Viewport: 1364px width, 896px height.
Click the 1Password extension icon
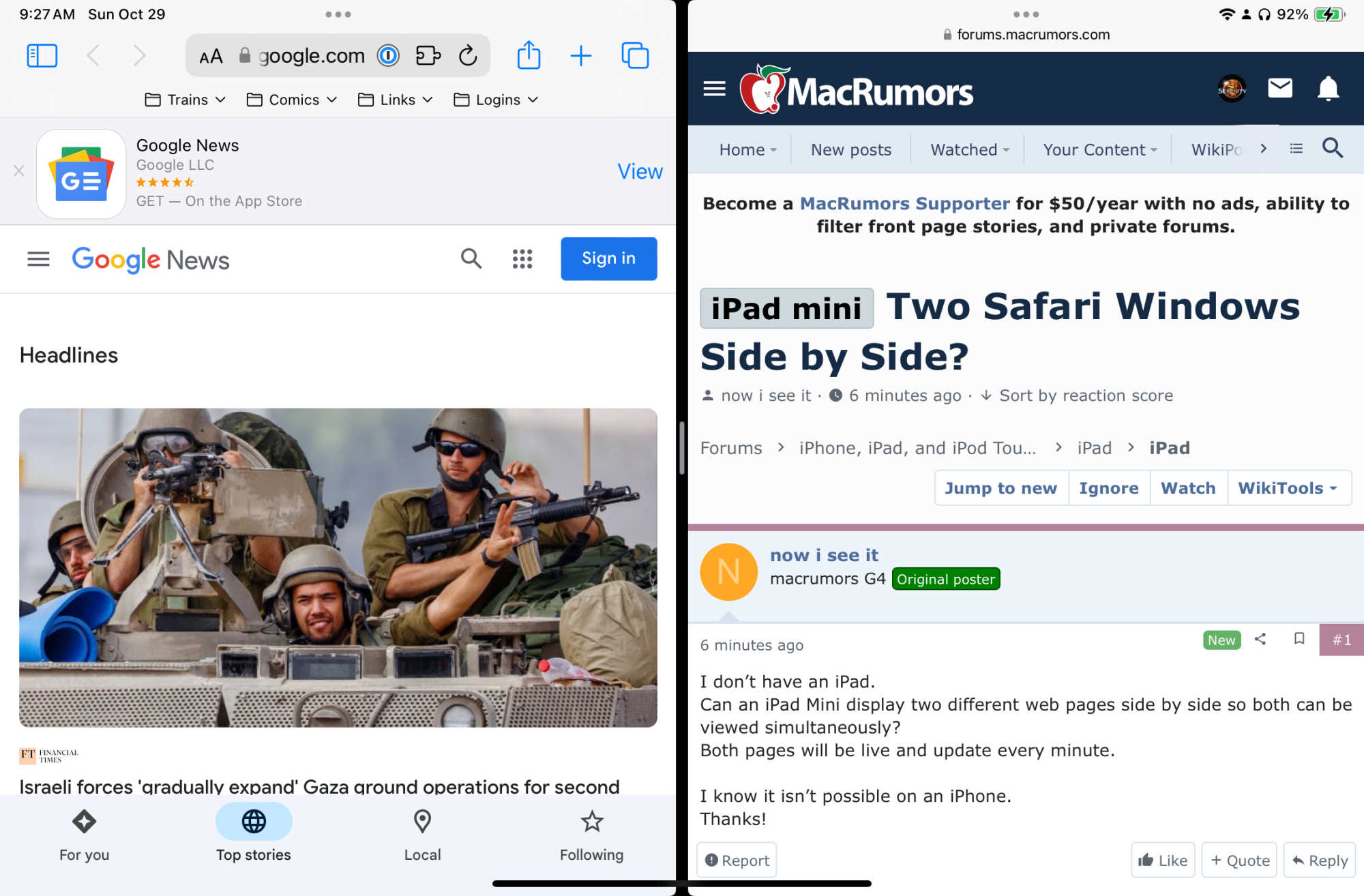(x=388, y=55)
